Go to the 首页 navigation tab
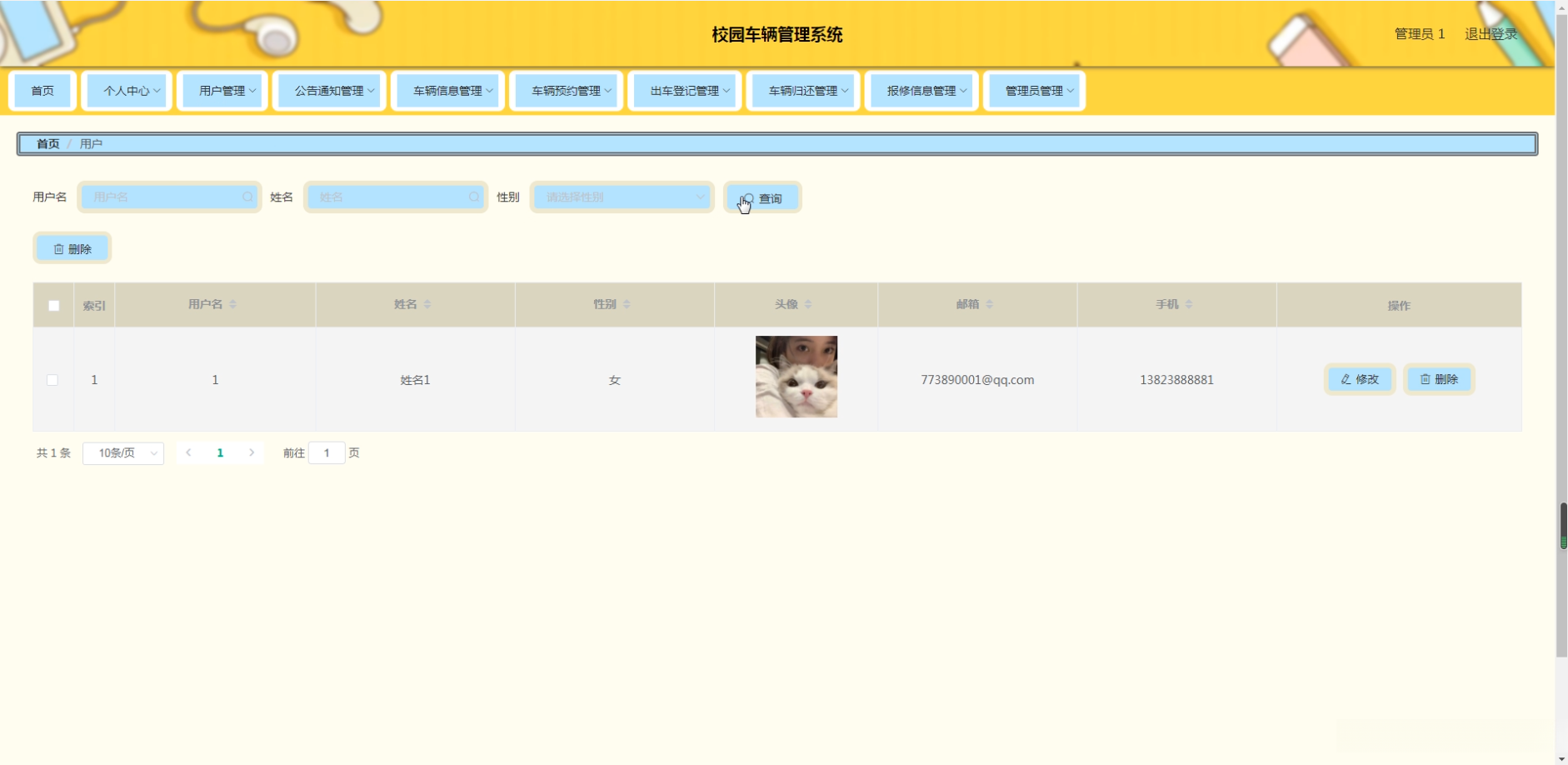The height and width of the screenshot is (765, 1568). 42,91
